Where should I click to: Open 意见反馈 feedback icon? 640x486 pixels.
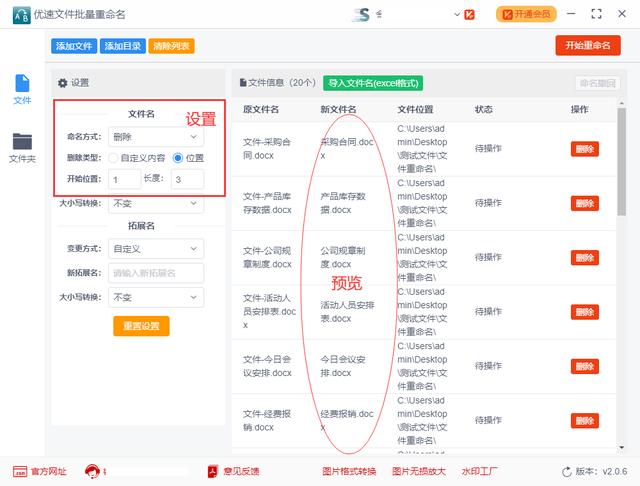pyautogui.click(x=212, y=471)
